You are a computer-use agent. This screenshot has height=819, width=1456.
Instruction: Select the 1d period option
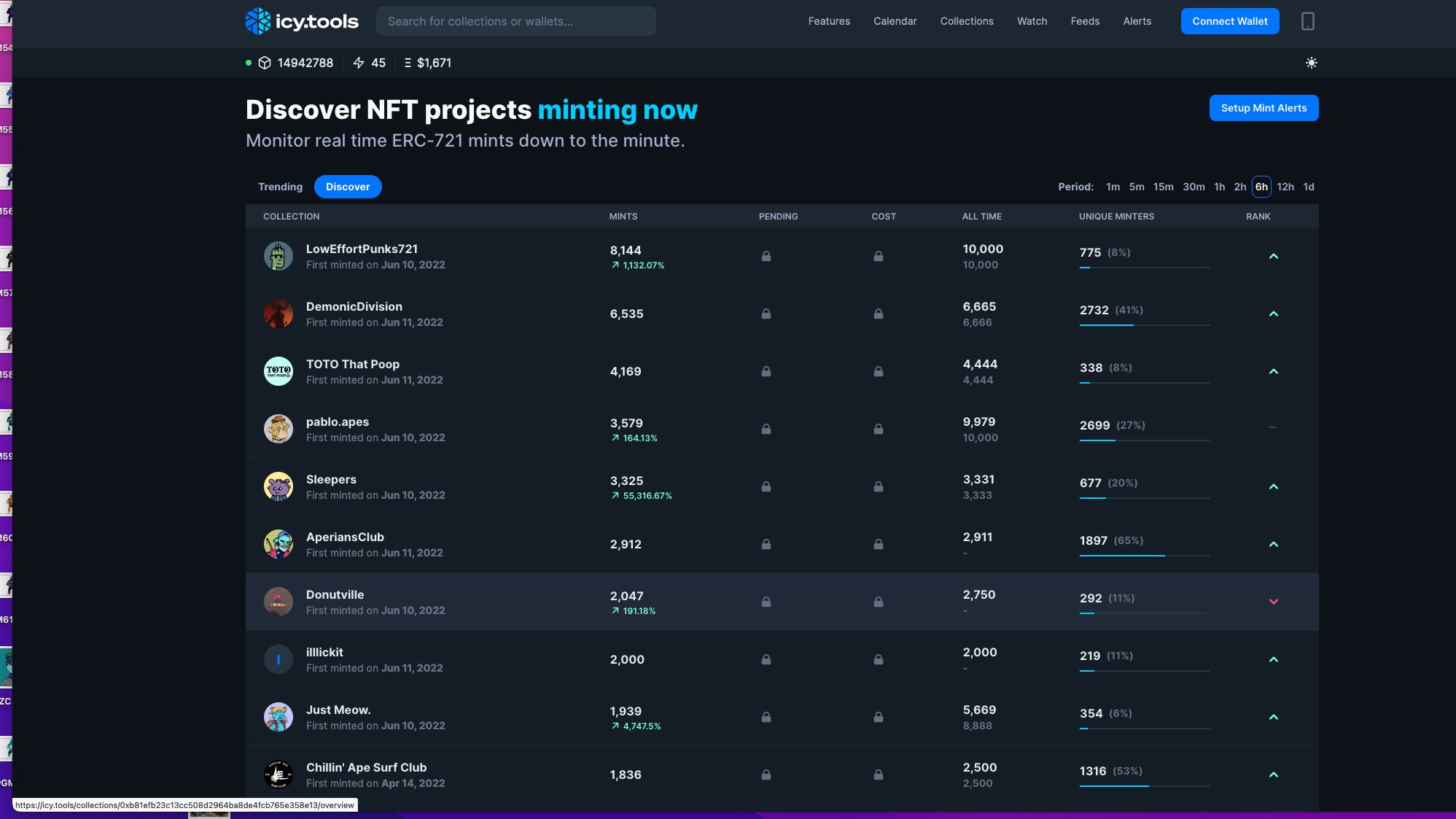click(x=1308, y=187)
